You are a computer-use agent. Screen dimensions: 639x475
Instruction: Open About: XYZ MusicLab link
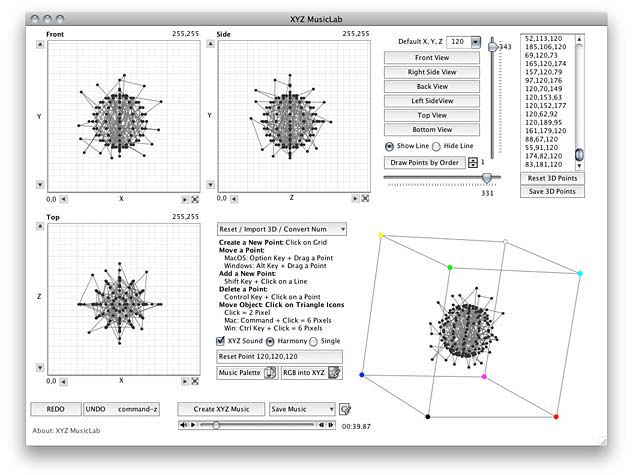[66, 431]
